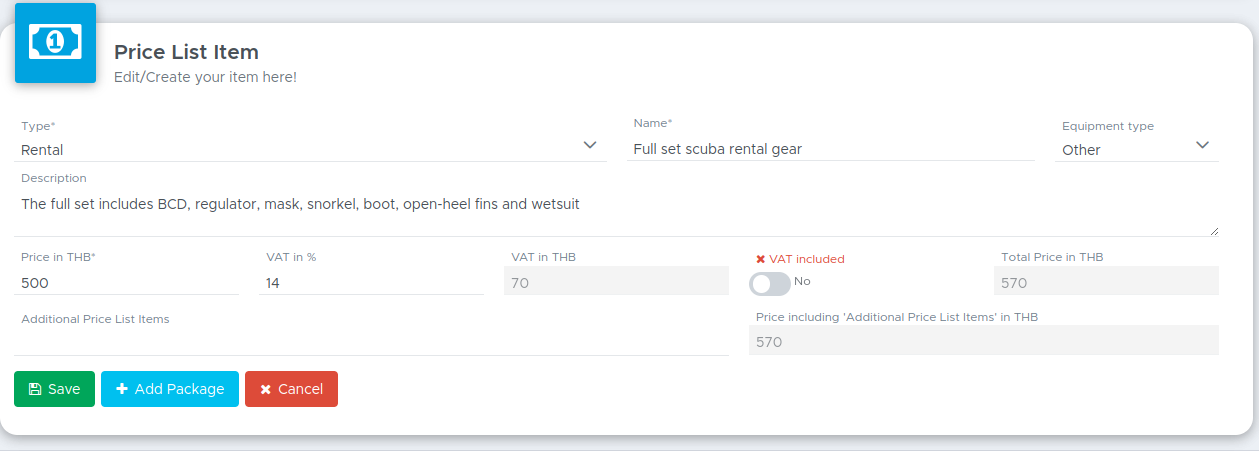
Task: Click the description resize handle corner
Action: coord(1214,231)
